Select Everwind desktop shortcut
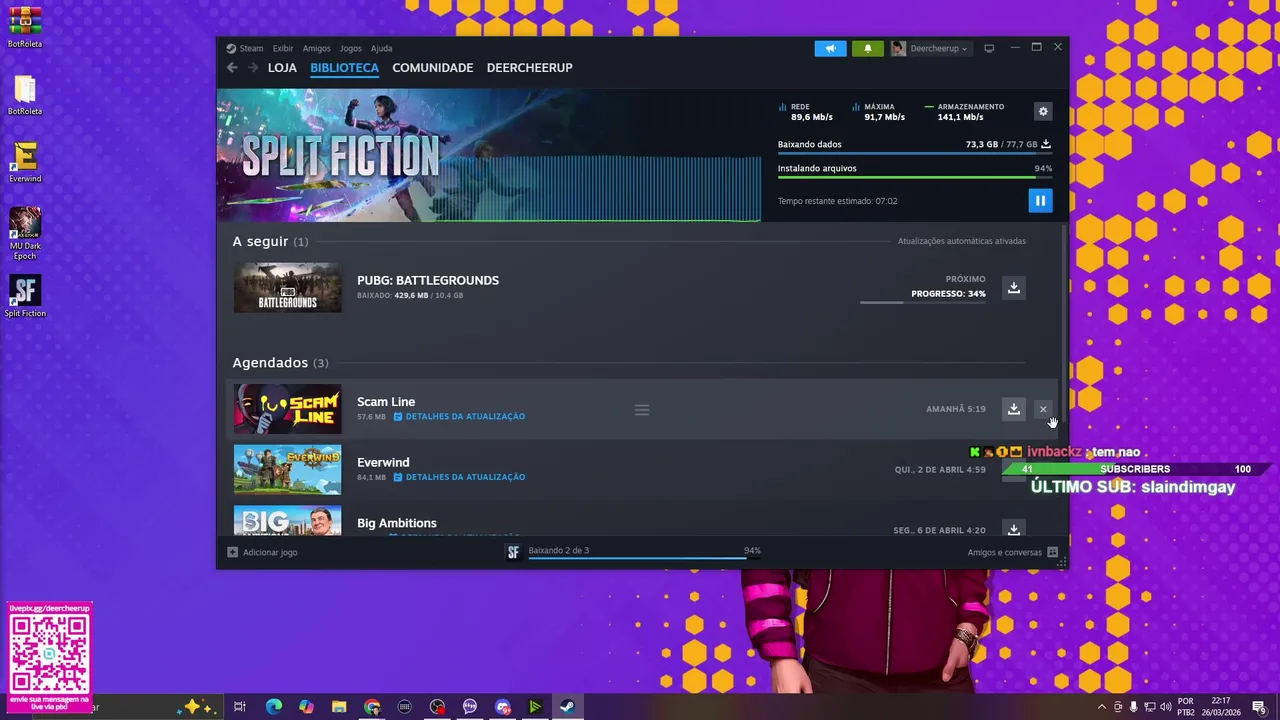Image resolution: width=1280 pixels, height=720 pixels. [x=25, y=162]
